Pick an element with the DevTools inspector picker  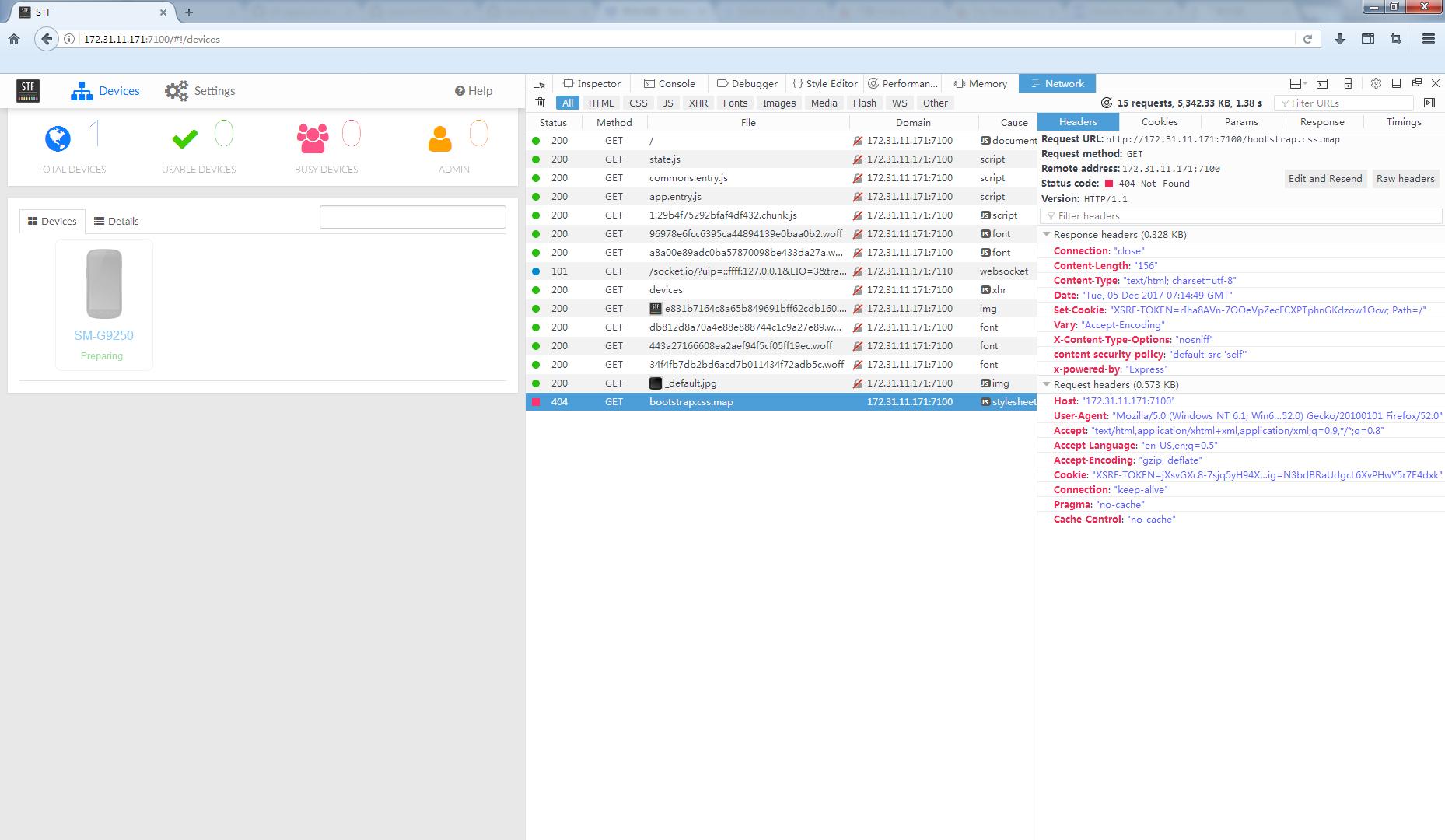tap(539, 83)
